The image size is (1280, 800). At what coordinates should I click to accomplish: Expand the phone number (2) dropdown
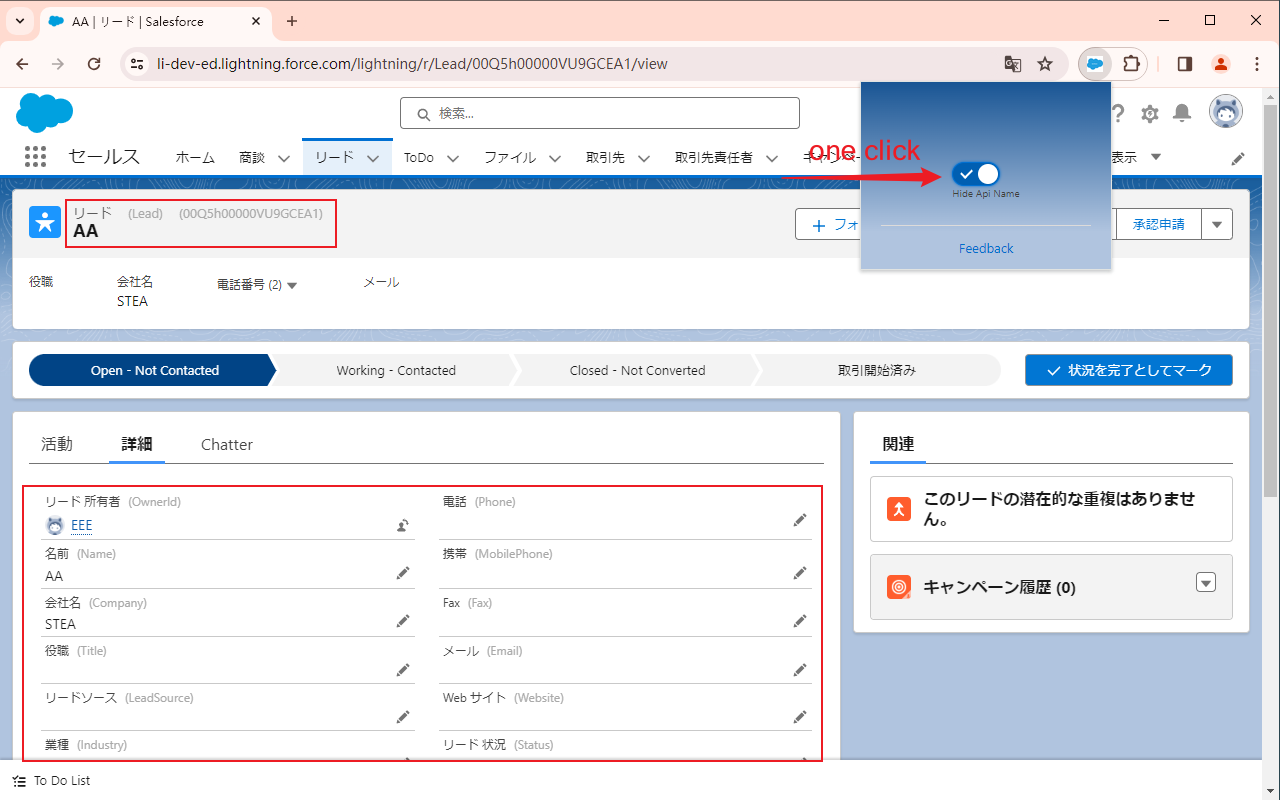[292, 285]
